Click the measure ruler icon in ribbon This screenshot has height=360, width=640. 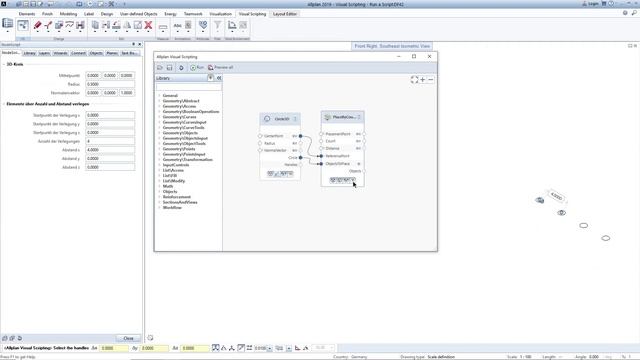163,27
